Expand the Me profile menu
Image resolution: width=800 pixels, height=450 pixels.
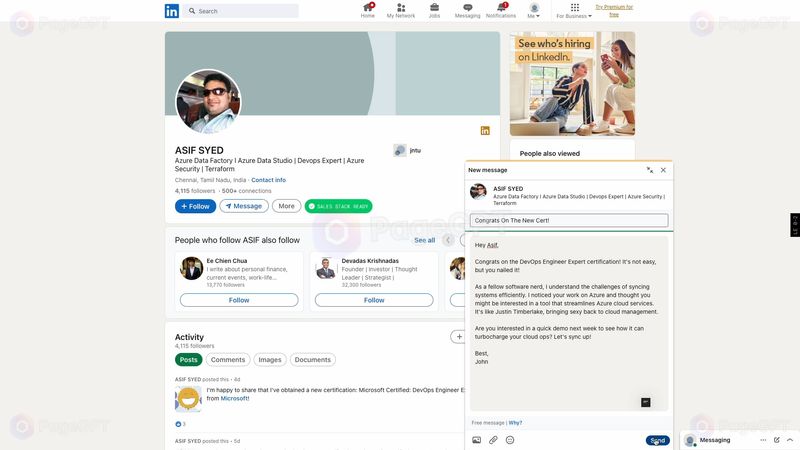(534, 10)
